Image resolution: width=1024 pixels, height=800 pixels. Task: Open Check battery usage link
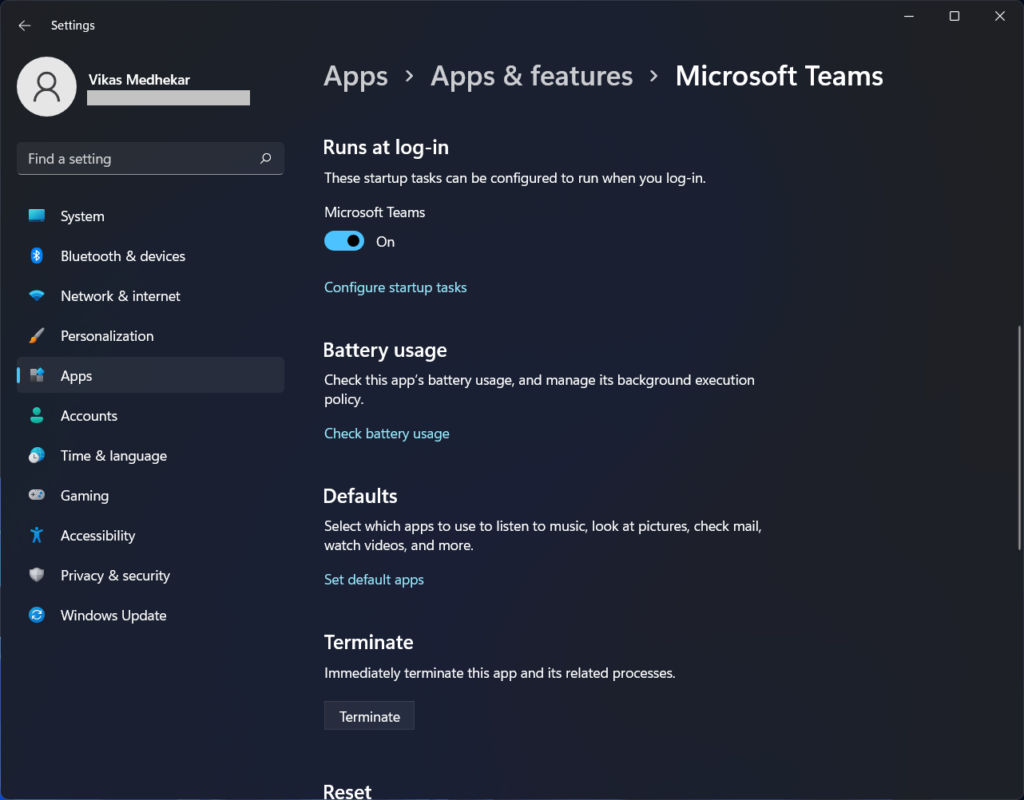coord(387,434)
